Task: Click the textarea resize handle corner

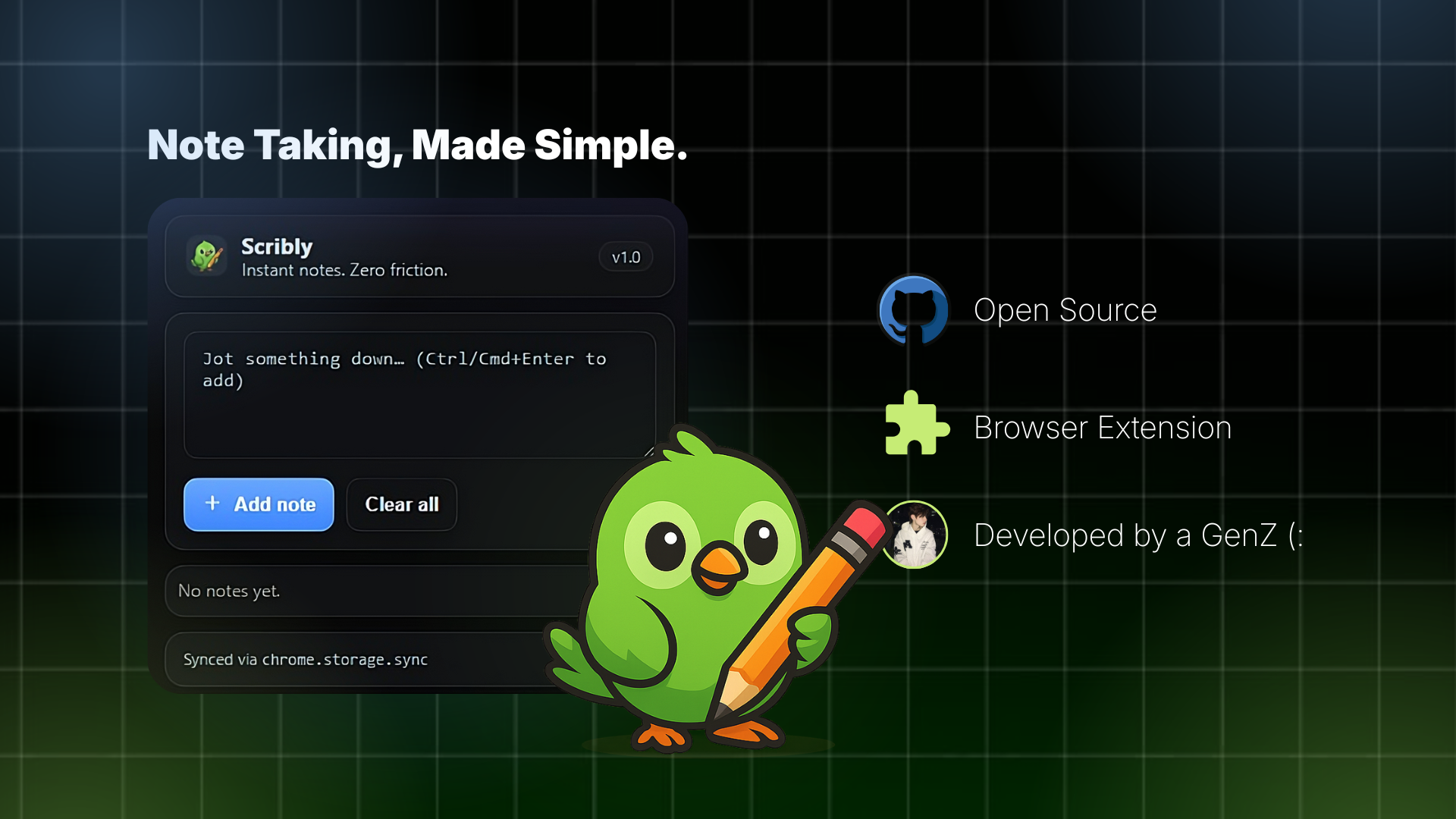Action: click(x=649, y=452)
